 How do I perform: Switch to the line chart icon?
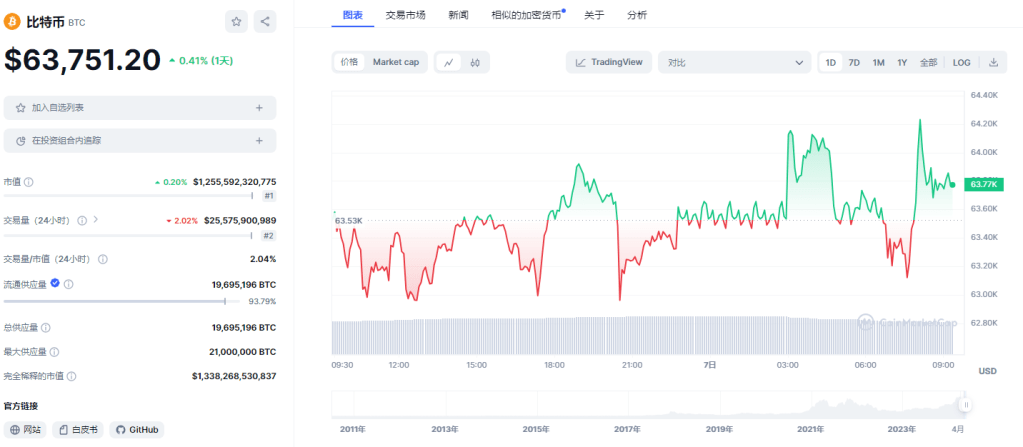tap(449, 62)
